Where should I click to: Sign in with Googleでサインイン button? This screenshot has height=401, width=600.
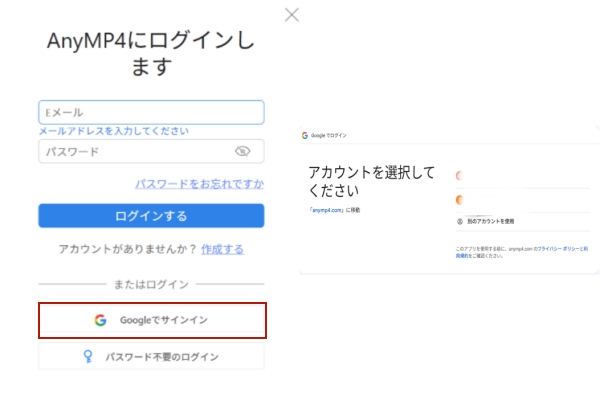[152, 320]
